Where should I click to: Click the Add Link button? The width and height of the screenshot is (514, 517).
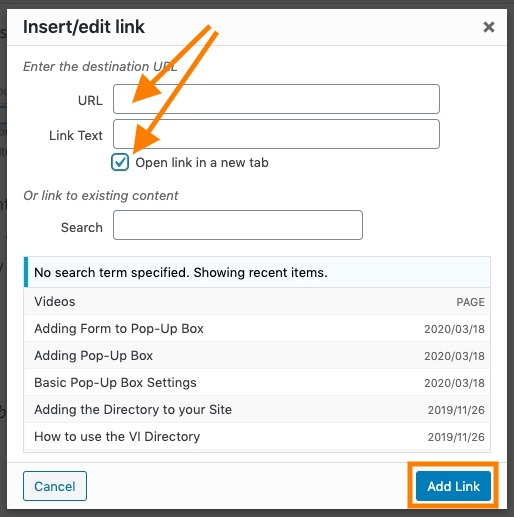tap(453, 486)
